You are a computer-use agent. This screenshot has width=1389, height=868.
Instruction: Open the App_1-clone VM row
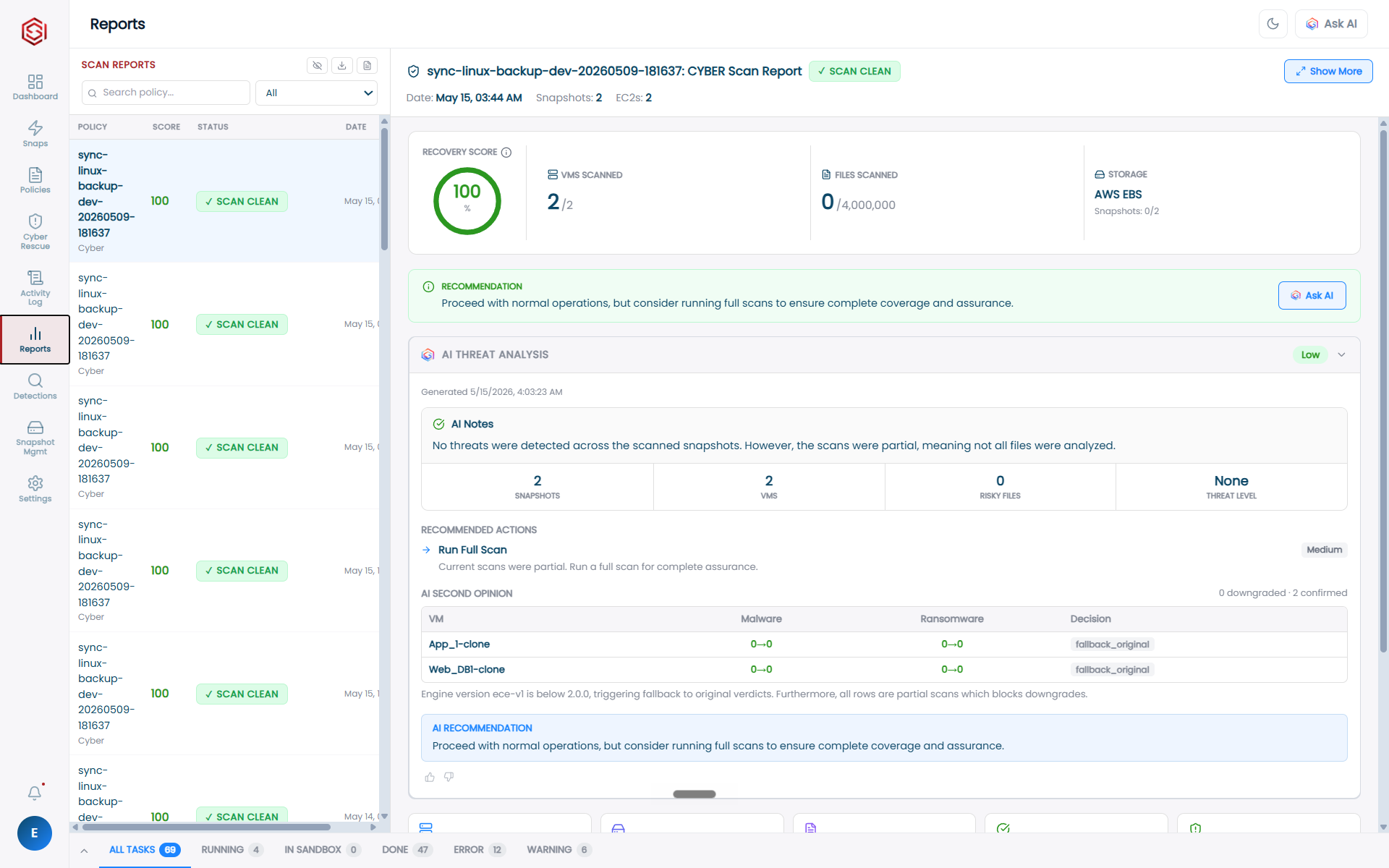click(x=884, y=644)
